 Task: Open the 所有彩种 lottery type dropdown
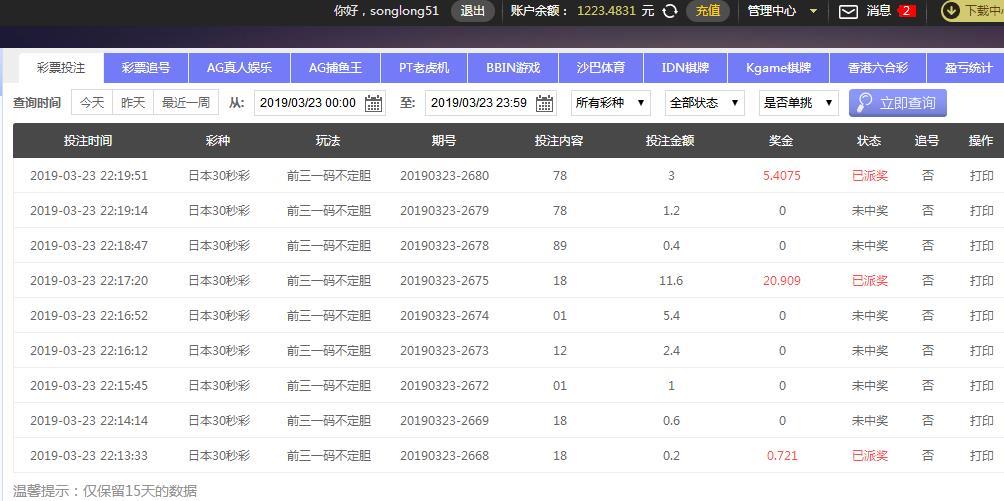pyautogui.click(x=611, y=103)
